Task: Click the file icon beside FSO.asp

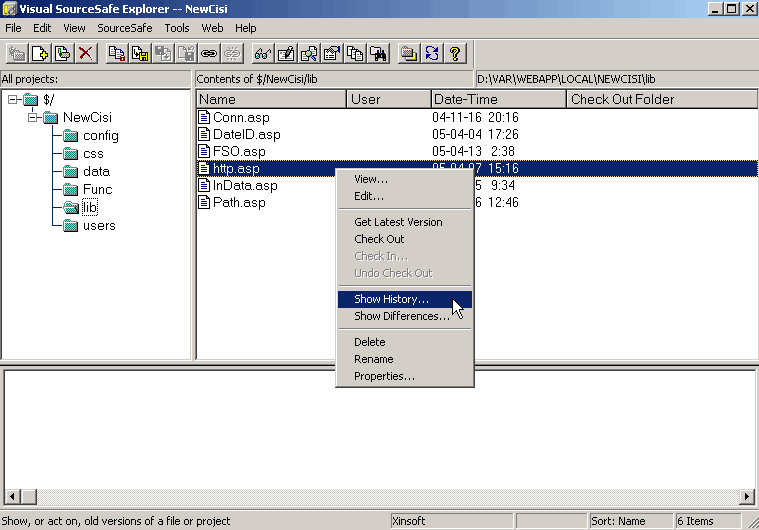Action: click(204, 151)
